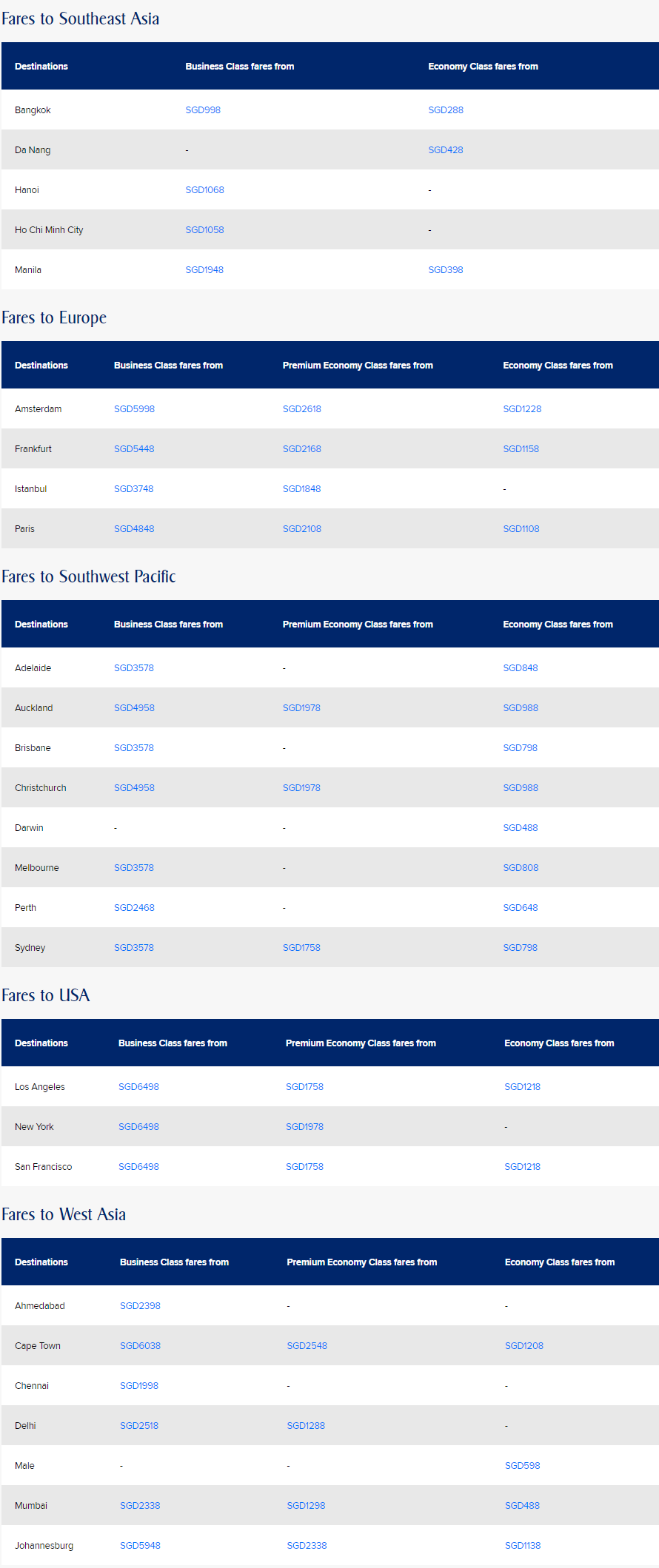Click Melbourne Economy fare SGD808
659x1568 pixels.
(x=521, y=868)
